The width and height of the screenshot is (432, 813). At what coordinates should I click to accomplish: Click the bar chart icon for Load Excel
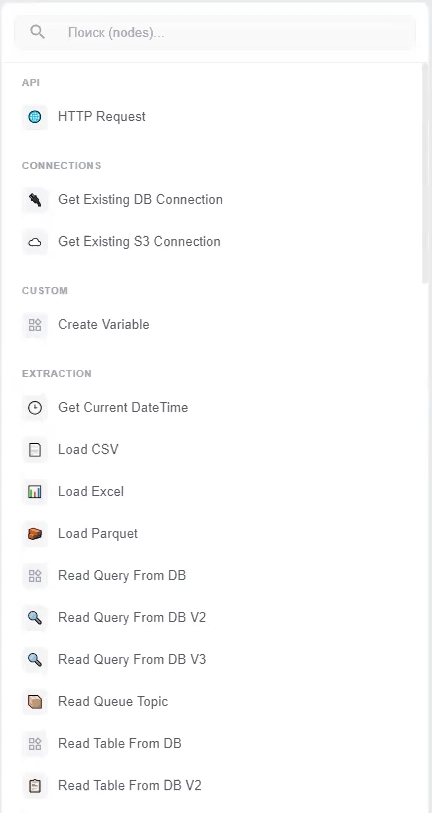[35, 492]
